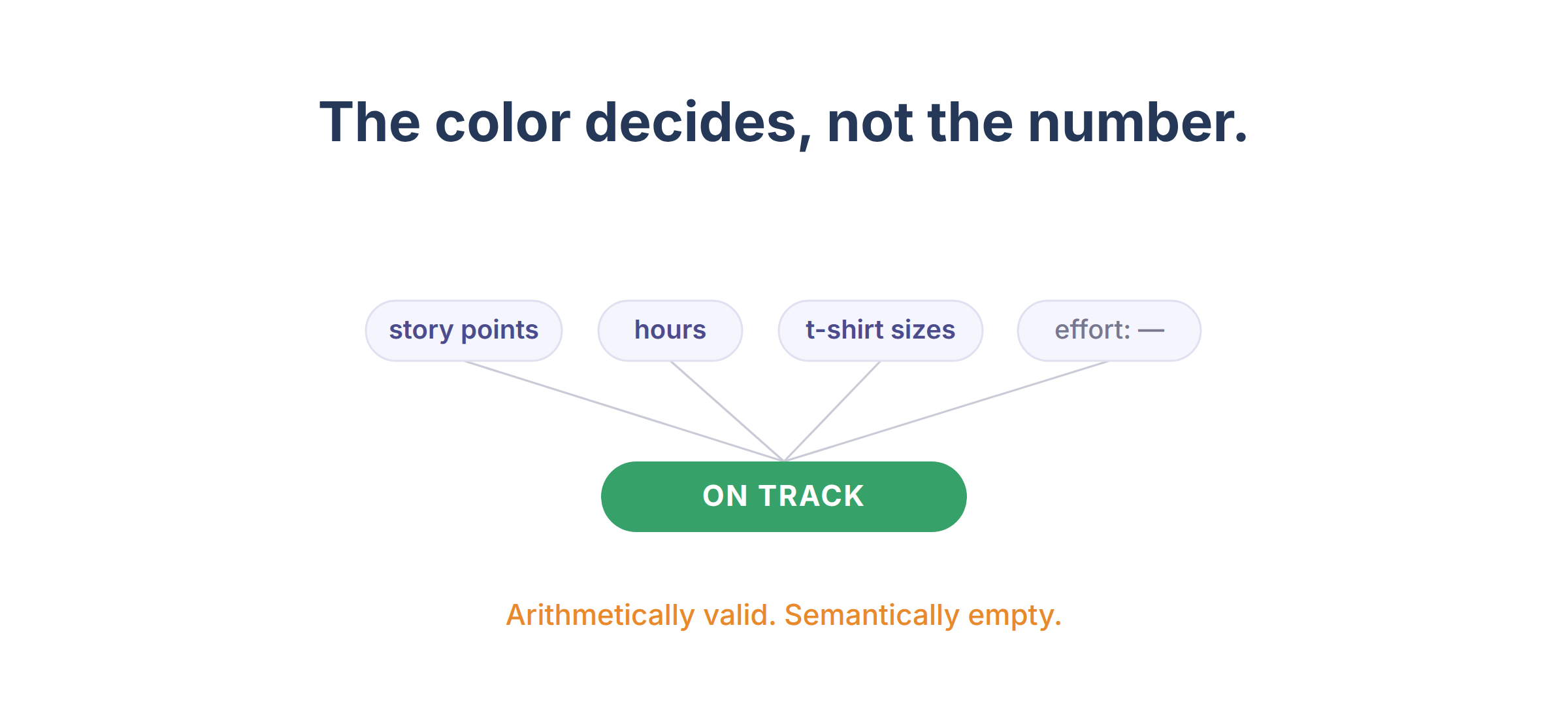The width and height of the screenshot is (1568, 719).
Task: Click the connector line from t-shirt sizes pill
Action: (832, 411)
